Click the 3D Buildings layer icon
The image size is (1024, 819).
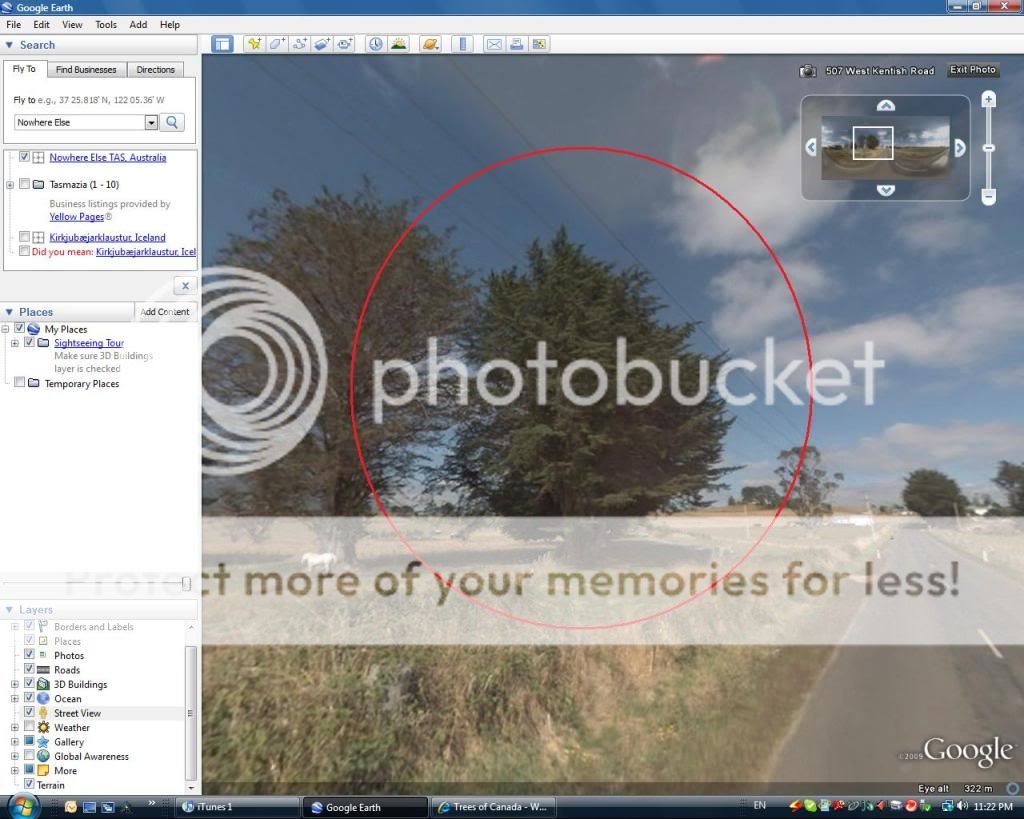point(43,684)
